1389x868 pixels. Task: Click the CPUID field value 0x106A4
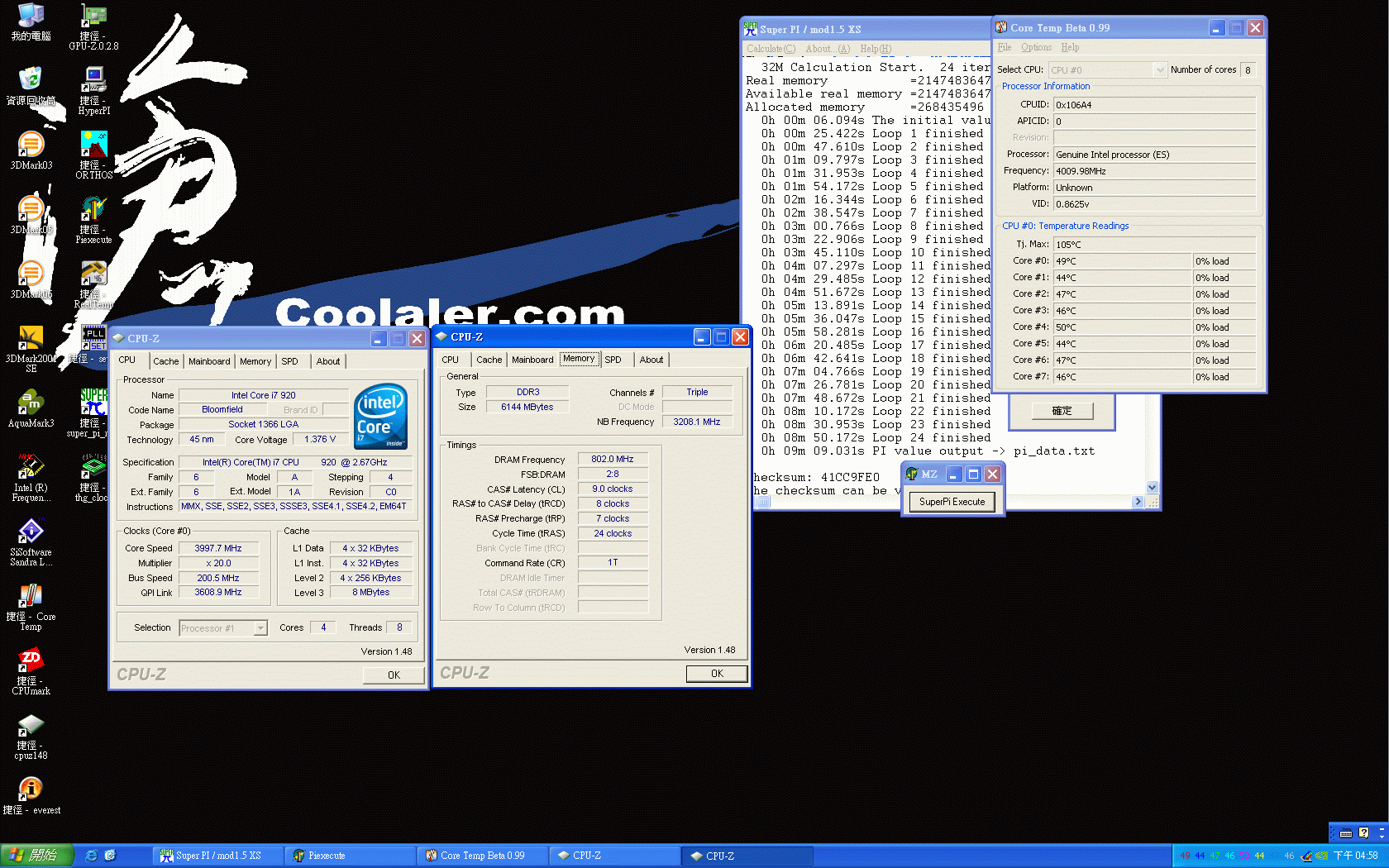1154,105
